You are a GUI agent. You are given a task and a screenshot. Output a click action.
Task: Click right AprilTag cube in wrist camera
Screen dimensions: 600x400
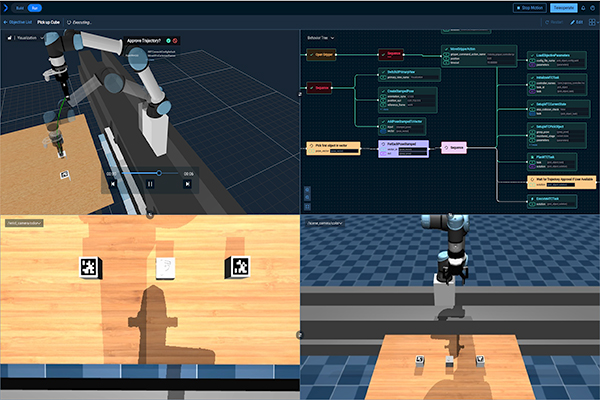click(x=238, y=266)
